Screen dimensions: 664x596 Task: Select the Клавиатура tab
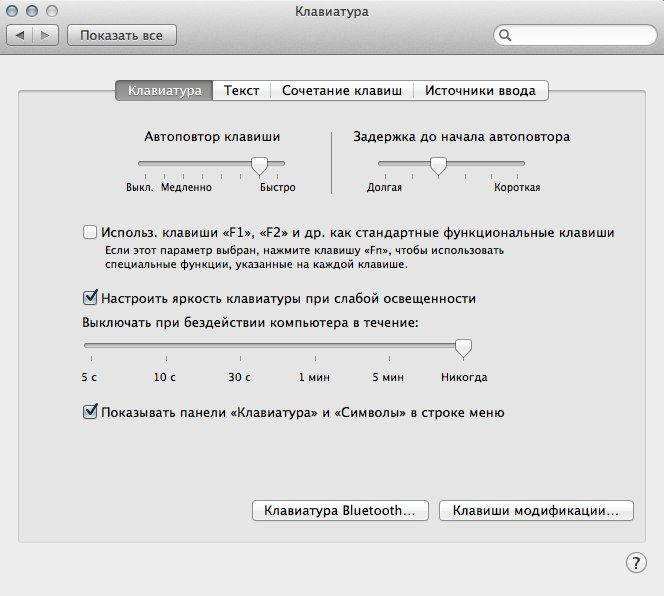(165, 90)
